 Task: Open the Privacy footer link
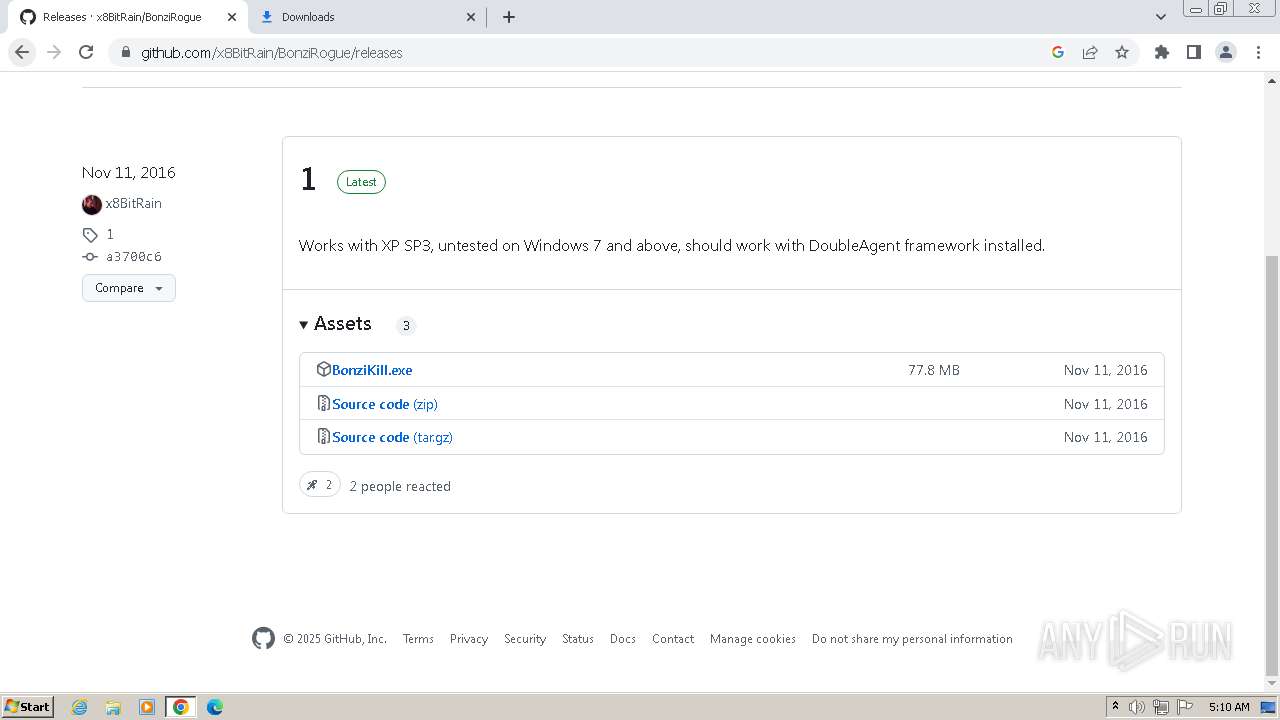(469, 639)
